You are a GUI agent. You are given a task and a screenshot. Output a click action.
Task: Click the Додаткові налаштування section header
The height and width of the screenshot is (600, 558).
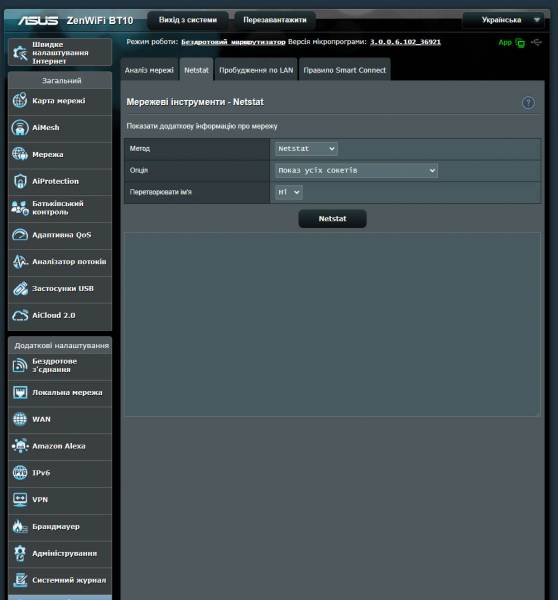(x=60, y=346)
